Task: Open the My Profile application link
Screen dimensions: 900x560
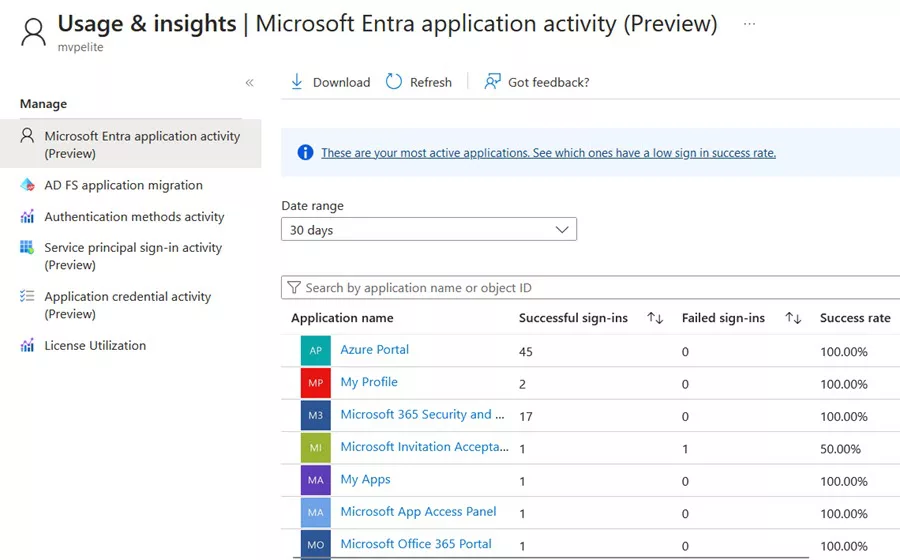Action: pos(368,382)
